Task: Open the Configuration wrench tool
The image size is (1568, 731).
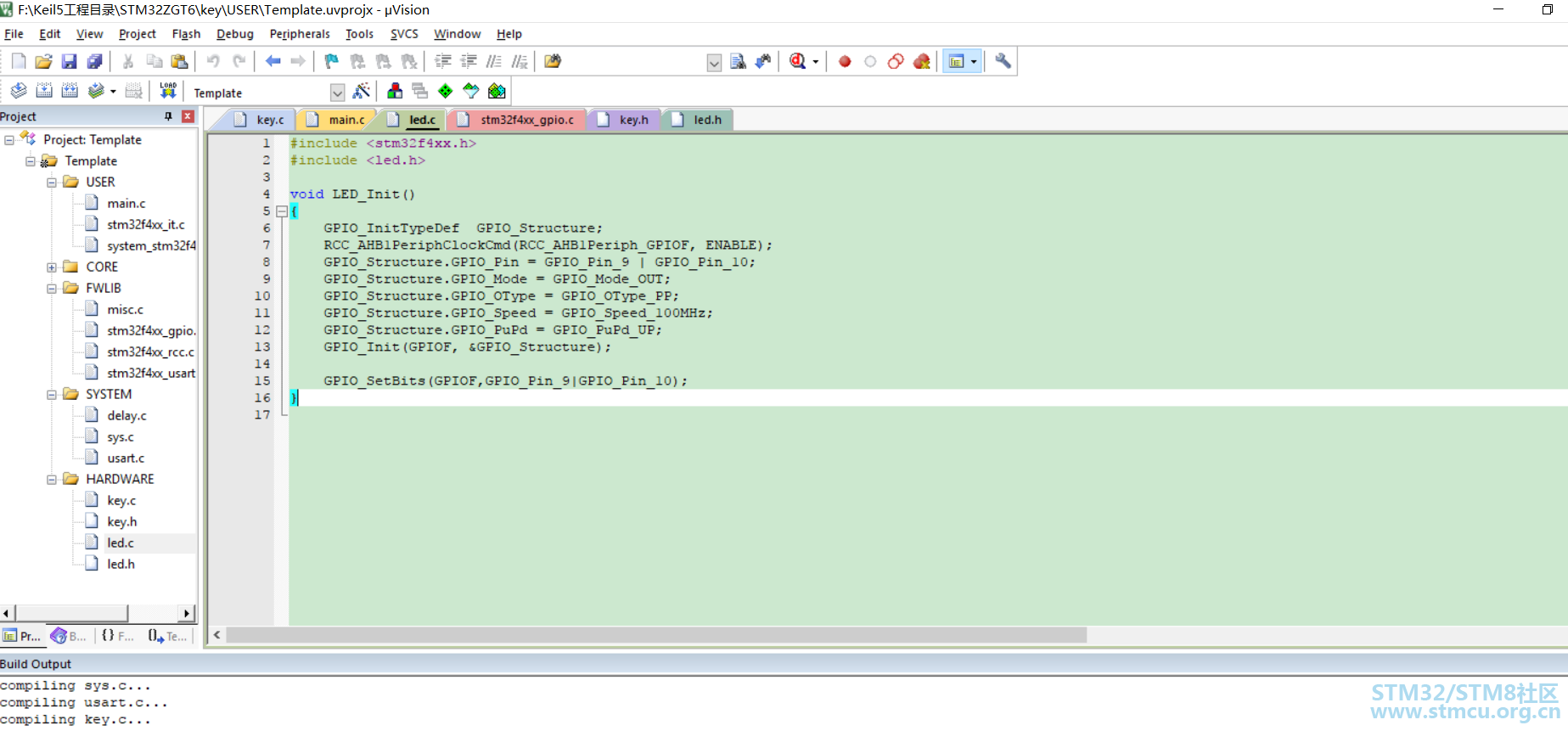Action: (x=1003, y=61)
